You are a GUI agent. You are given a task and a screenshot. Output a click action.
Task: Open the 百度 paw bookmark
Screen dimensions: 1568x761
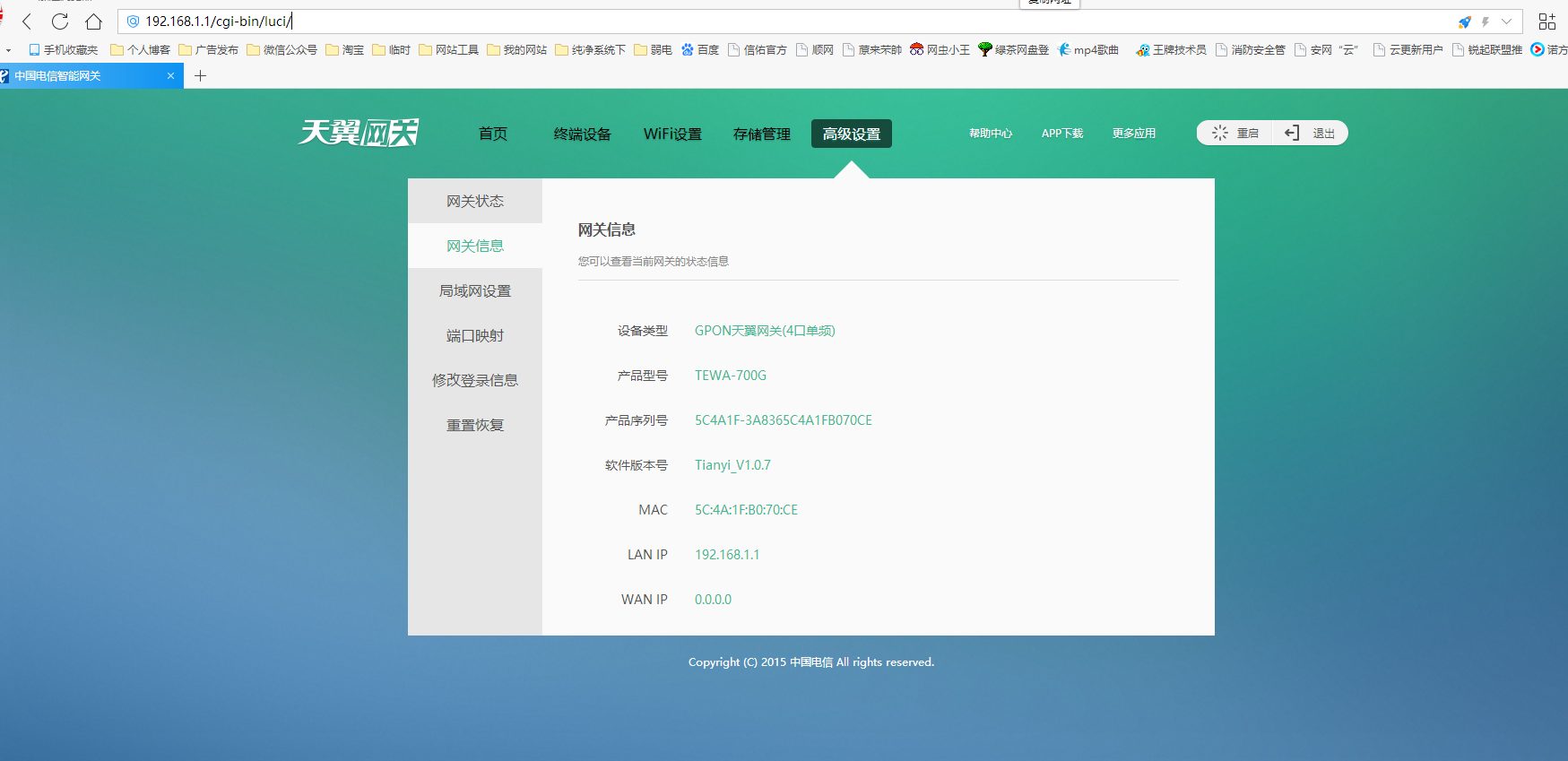(x=700, y=50)
